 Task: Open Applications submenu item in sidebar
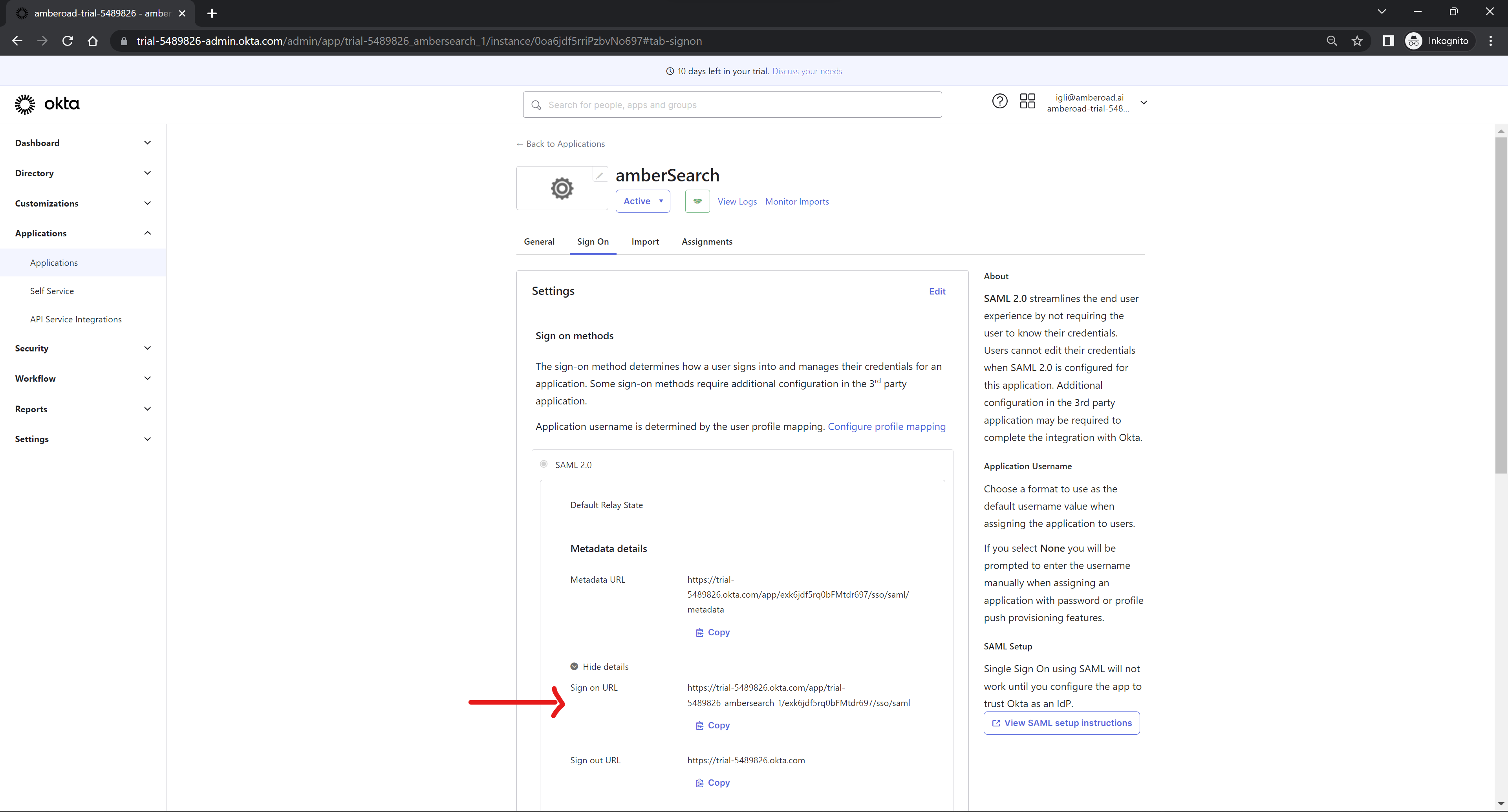[x=83, y=263]
